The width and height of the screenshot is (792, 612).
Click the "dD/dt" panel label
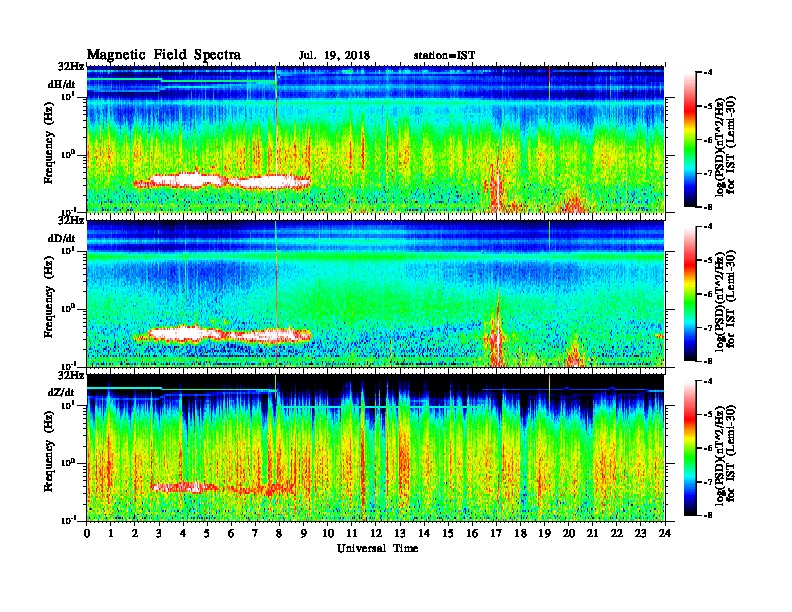[62, 238]
